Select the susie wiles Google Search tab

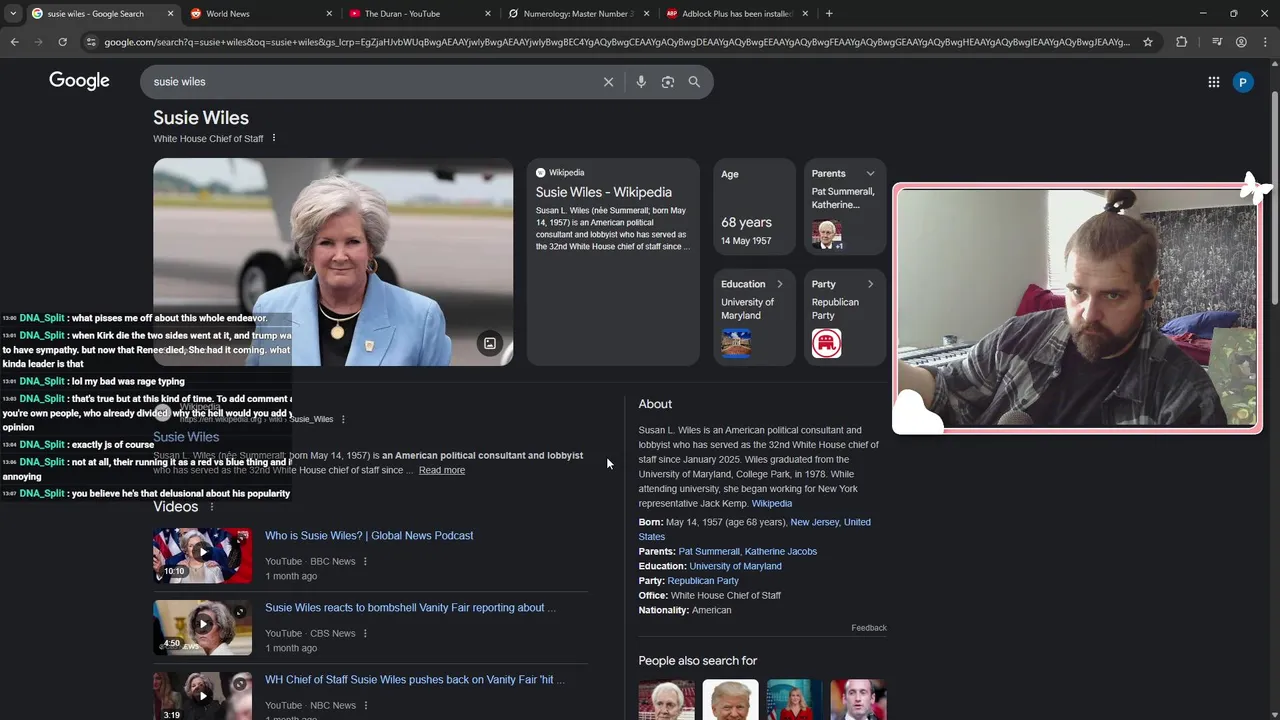click(103, 14)
